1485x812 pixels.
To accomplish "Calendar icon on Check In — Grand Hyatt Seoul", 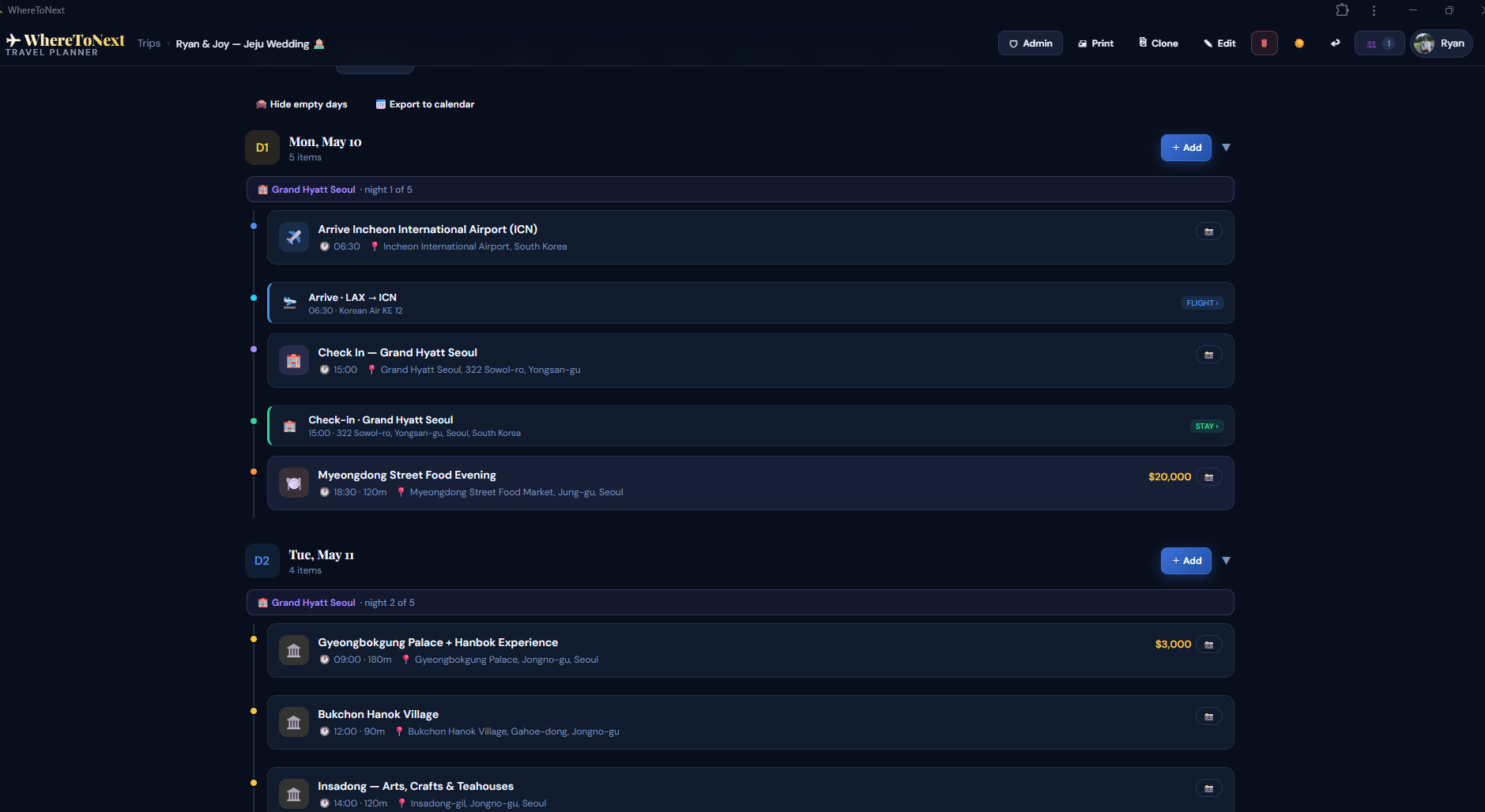I will coord(1208,355).
